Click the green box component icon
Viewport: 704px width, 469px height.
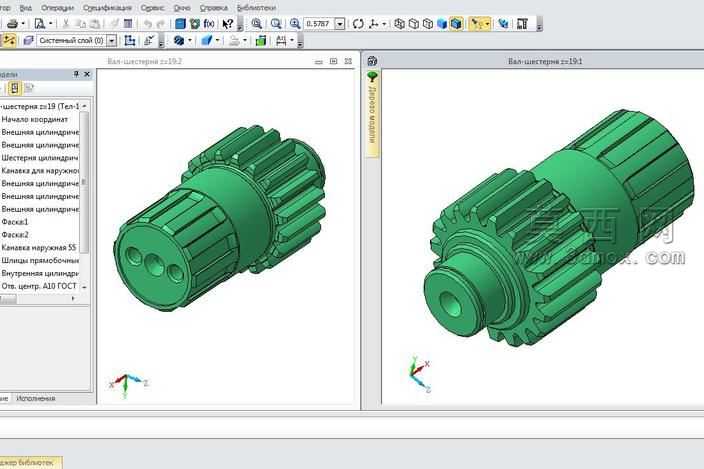[261, 41]
